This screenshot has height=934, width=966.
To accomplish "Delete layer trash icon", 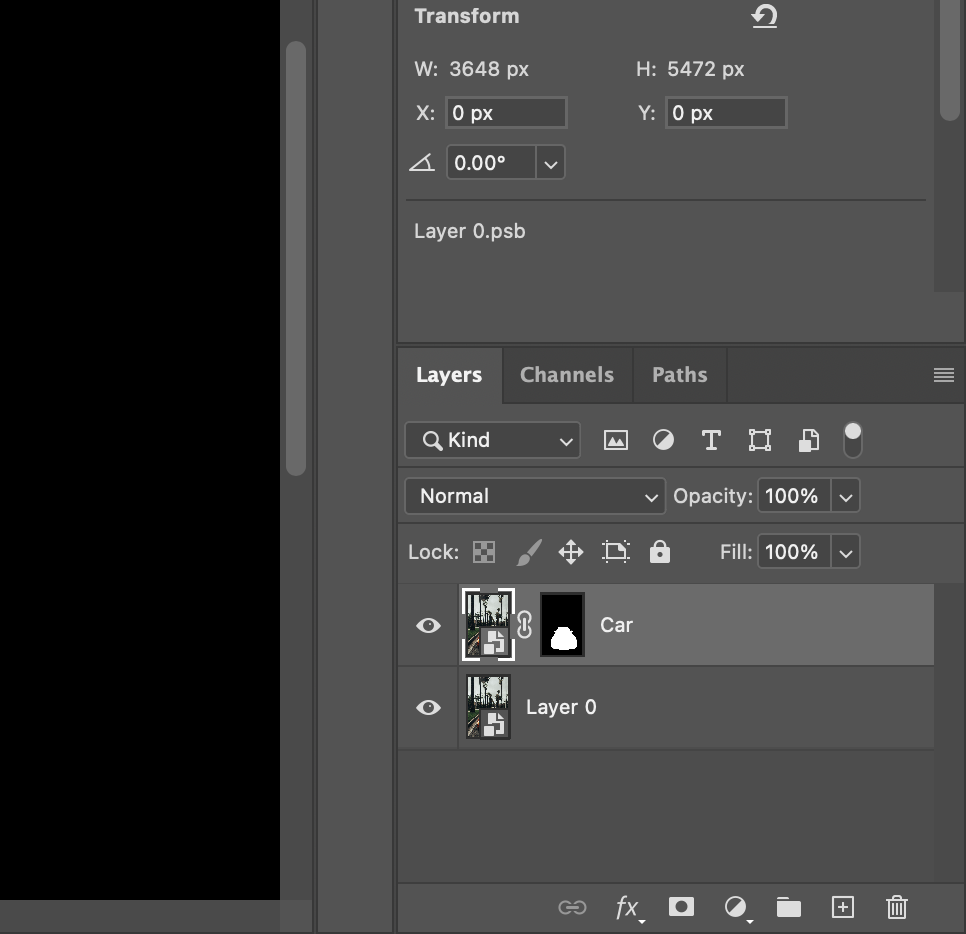I will (897, 908).
